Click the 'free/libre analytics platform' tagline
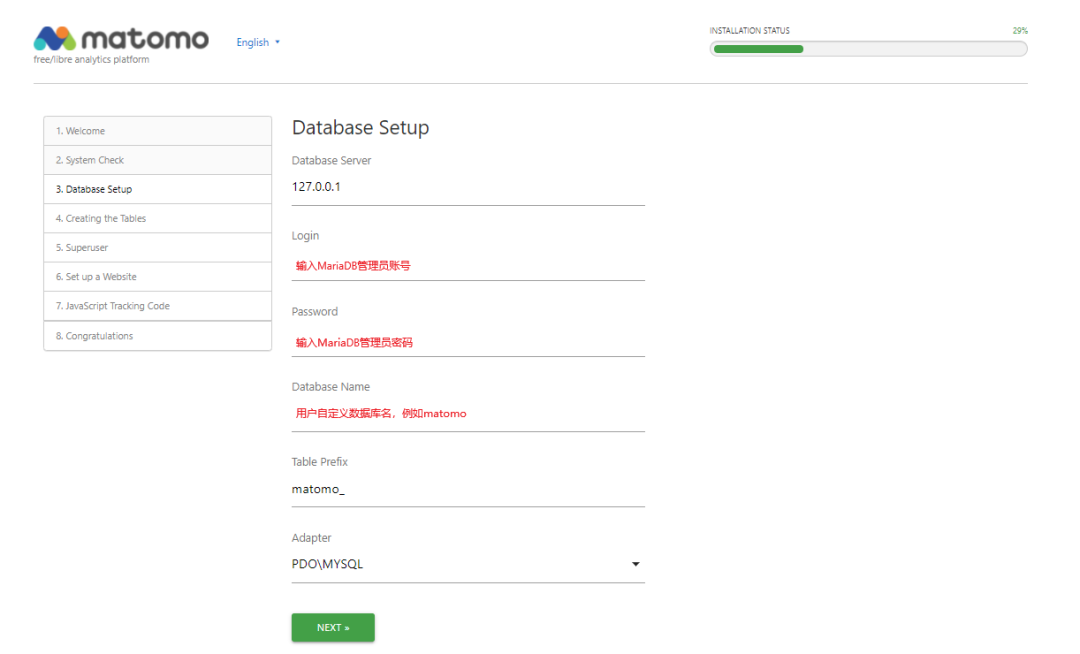The height and width of the screenshot is (654, 1080). [91, 60]
